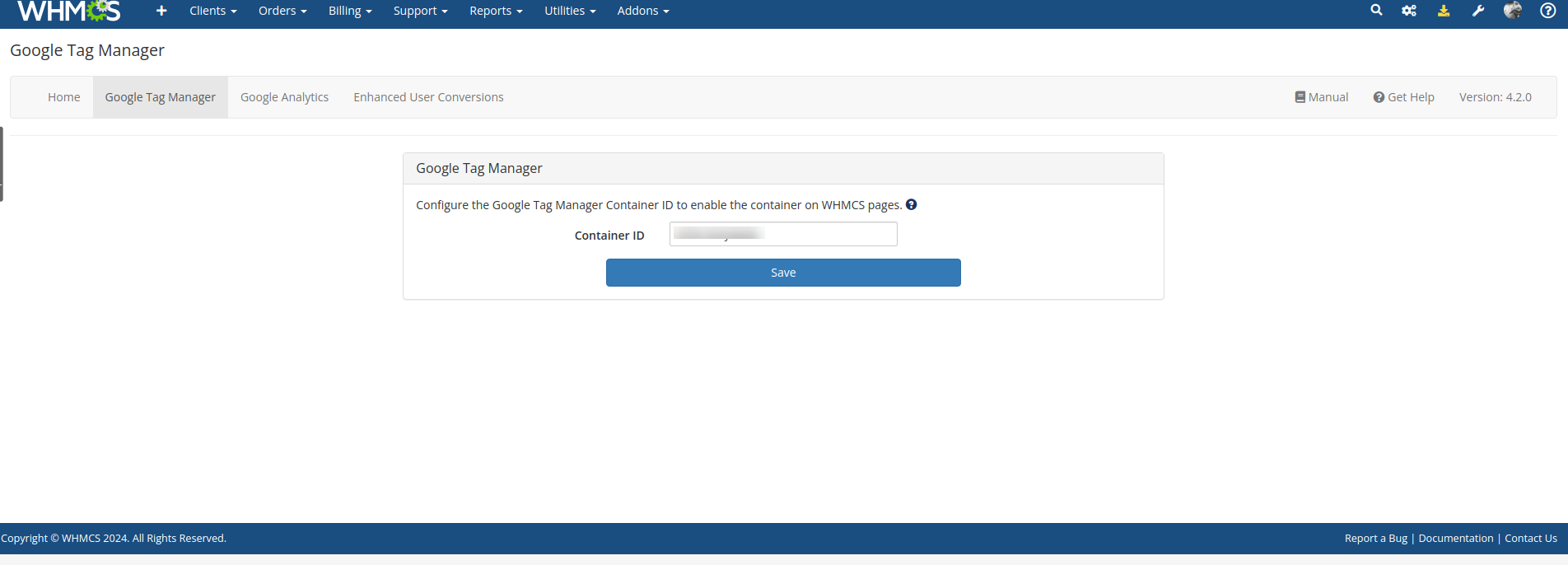The width and height of the screenshot is (1568, 565).
Task: Expand the Support dropdown menu
Action: [421, 11]
